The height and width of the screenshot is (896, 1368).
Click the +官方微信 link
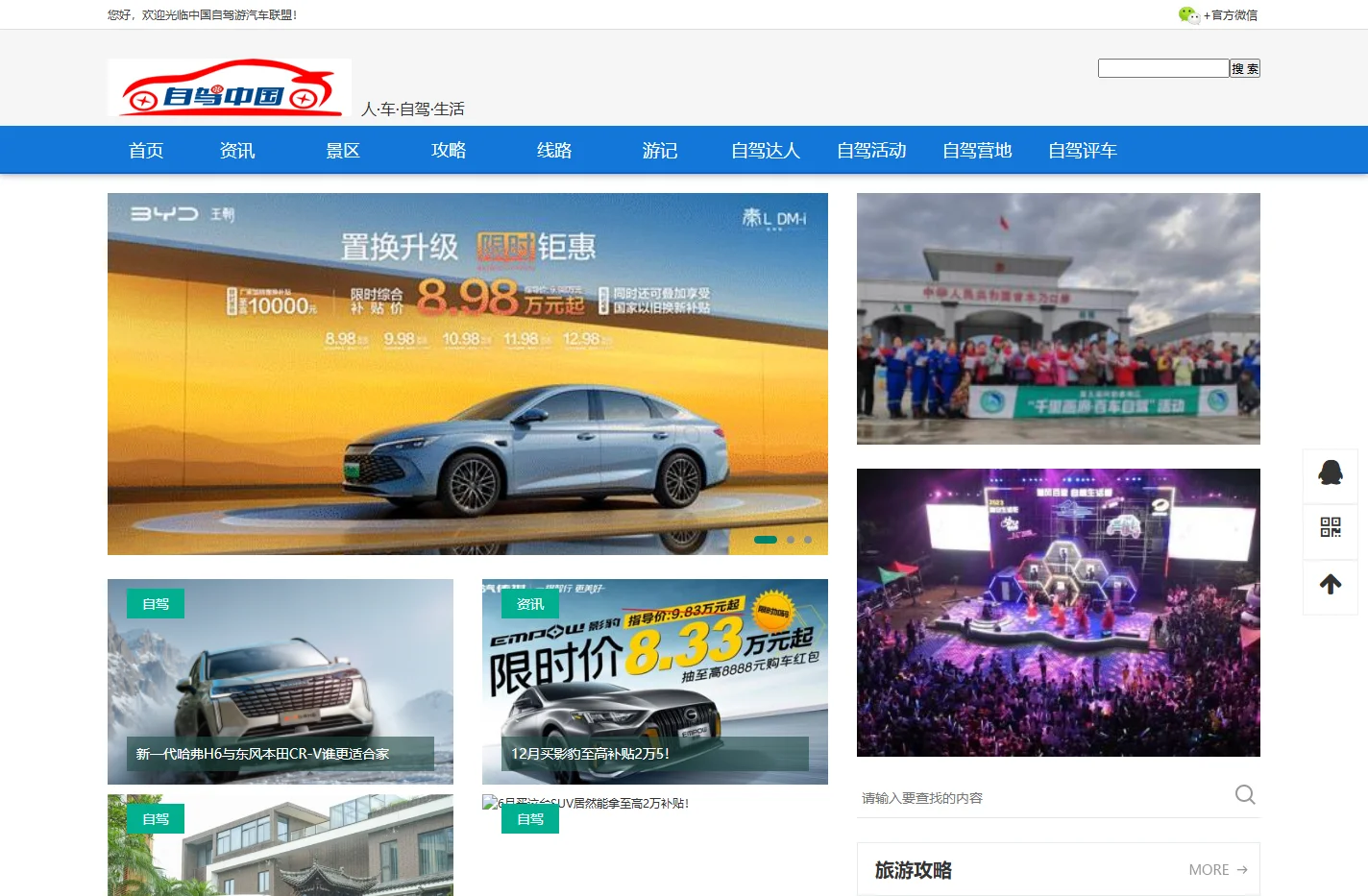pos(1231,15)
